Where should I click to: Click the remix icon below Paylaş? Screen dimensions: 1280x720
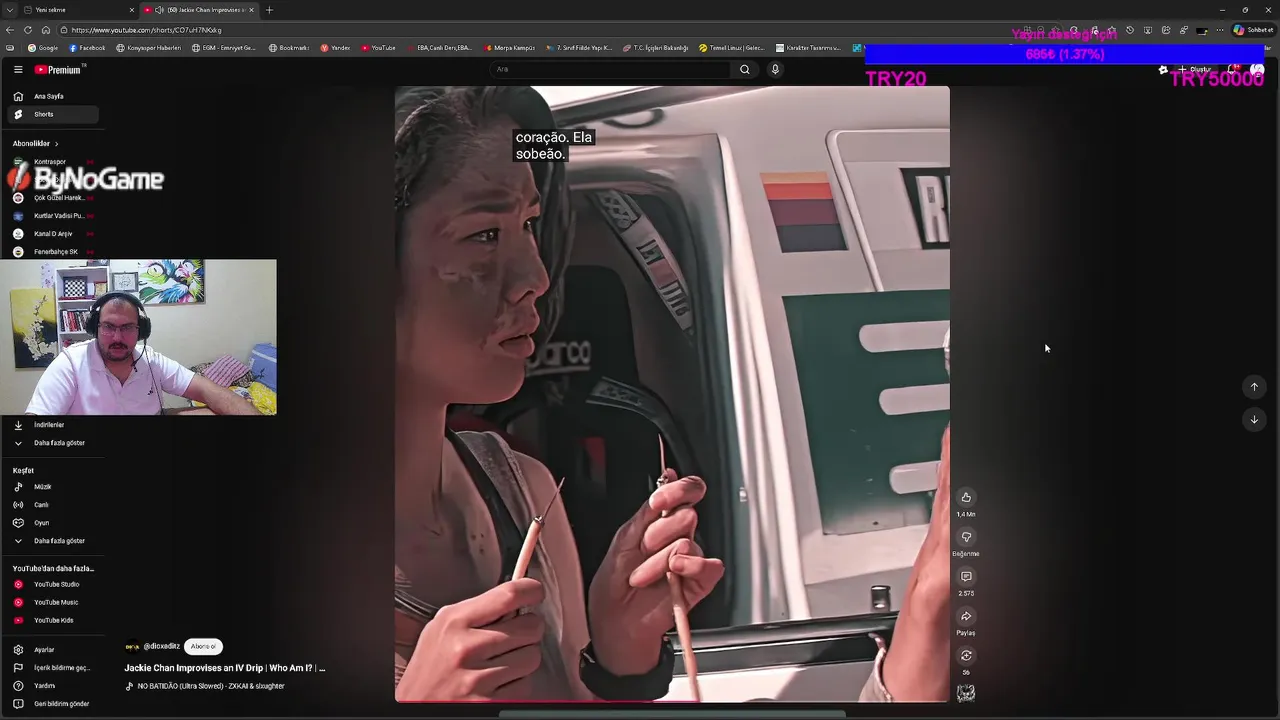[x=966, y=655]
